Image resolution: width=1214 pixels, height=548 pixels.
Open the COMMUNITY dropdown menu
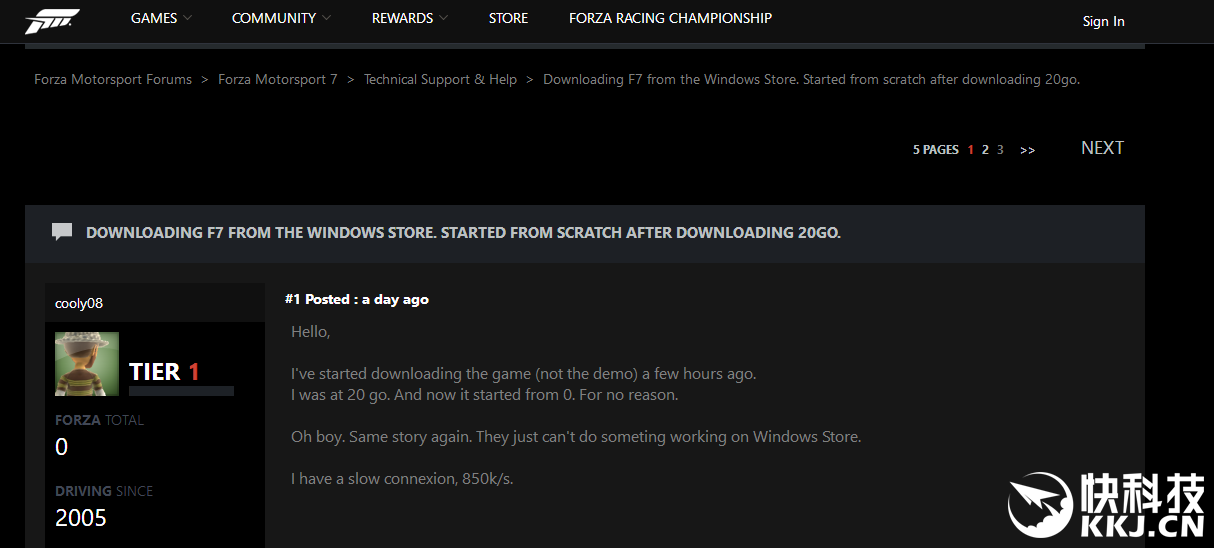click(281, 18)
